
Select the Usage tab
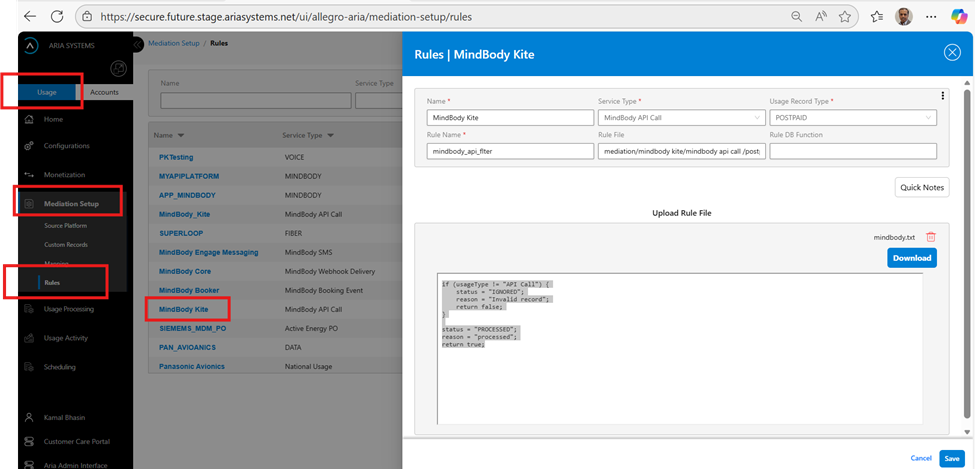[47, 92]
